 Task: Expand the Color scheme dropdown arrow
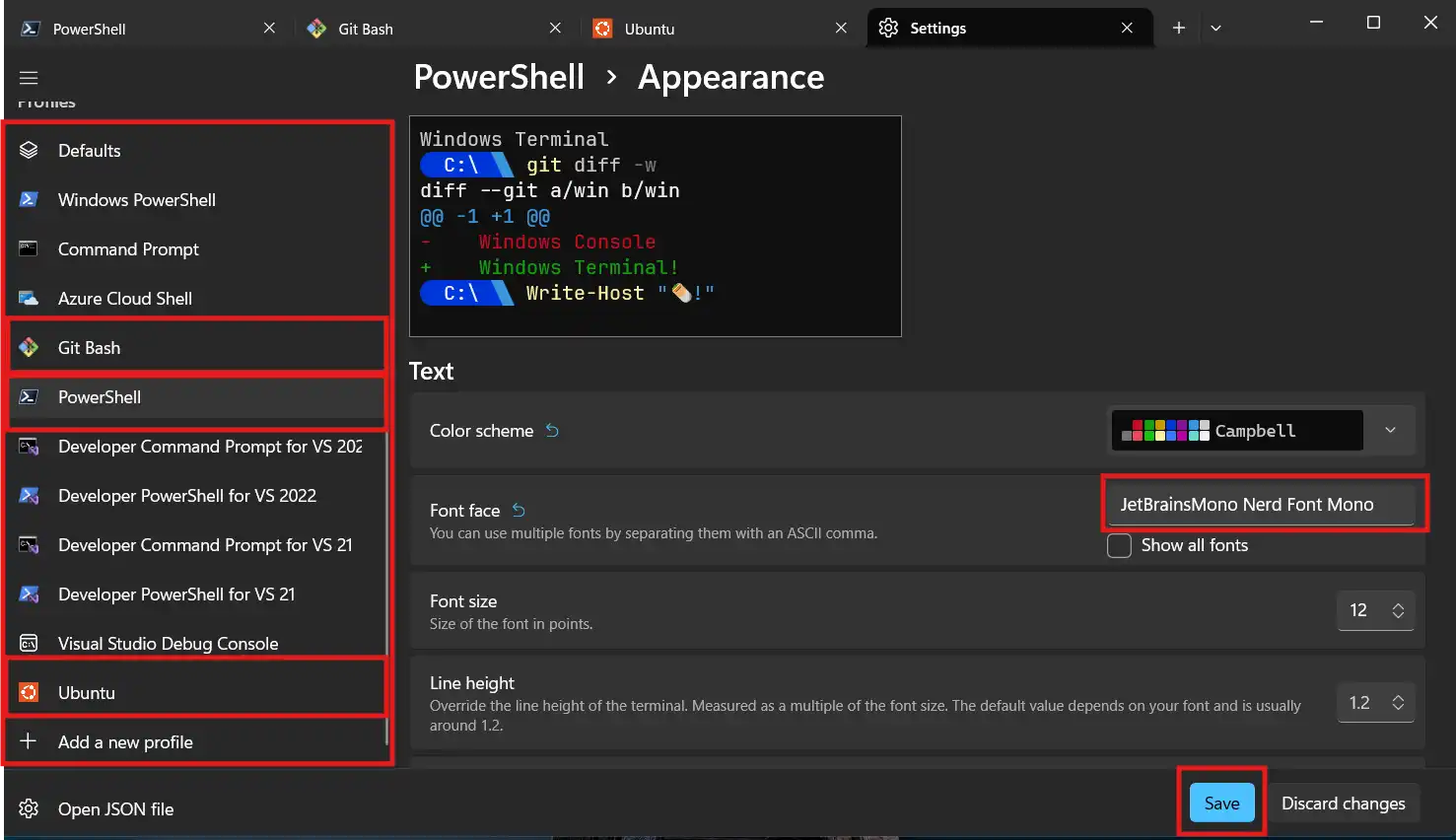[x=1390, y=430]
